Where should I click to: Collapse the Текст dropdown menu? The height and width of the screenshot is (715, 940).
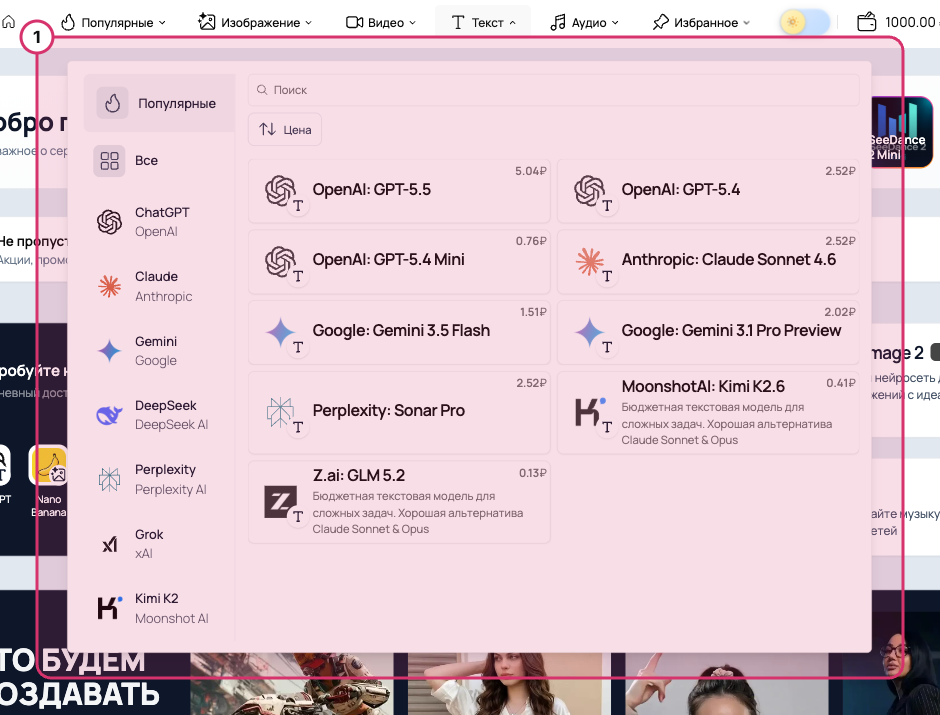(483, 23)
